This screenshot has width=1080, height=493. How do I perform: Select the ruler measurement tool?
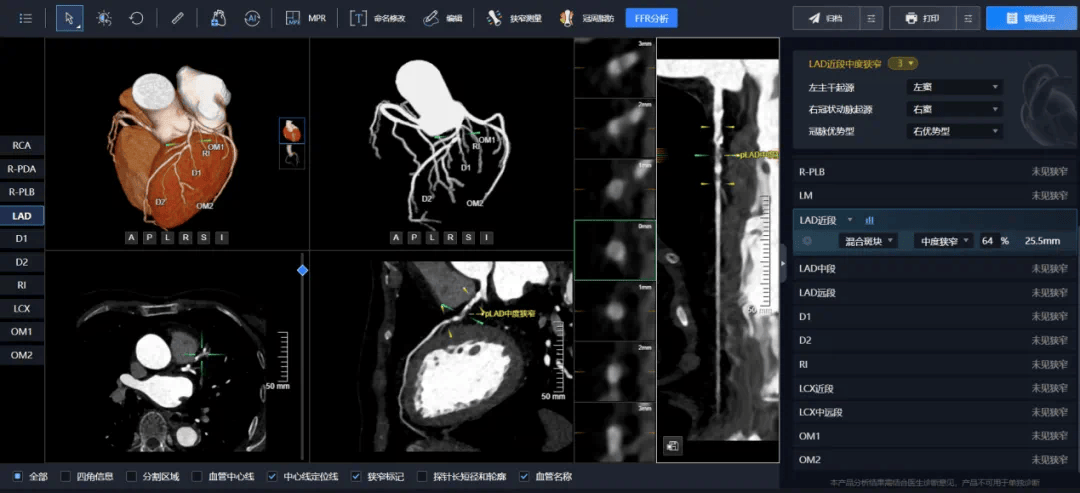pos(177,18)
